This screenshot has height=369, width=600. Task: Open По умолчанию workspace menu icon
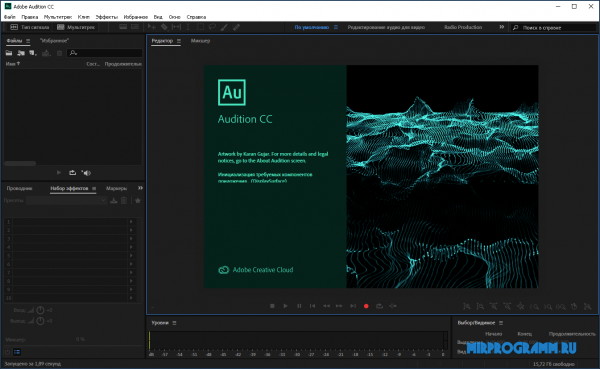(x=336, y=27)
